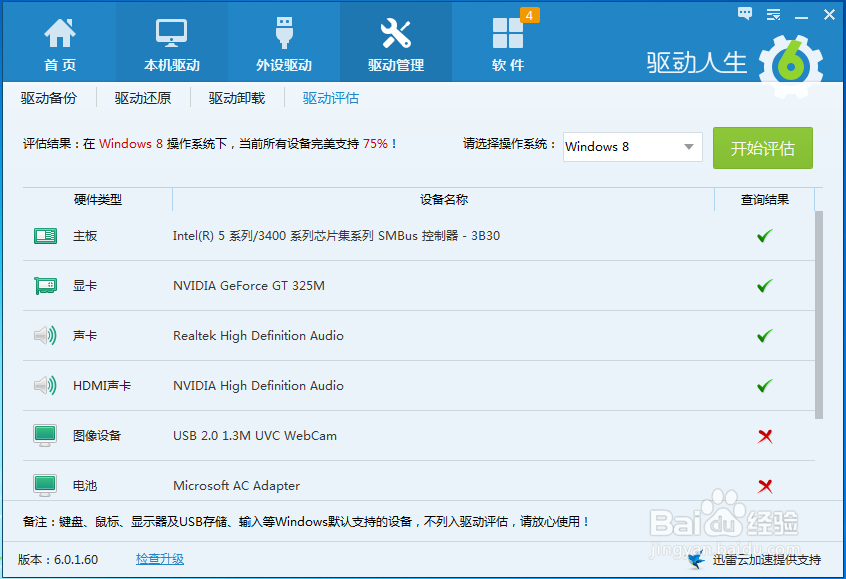The height and width of the screenshot is (579, 846).
Task: Click the 电池 hardware type label
Action: coord(85,486)
